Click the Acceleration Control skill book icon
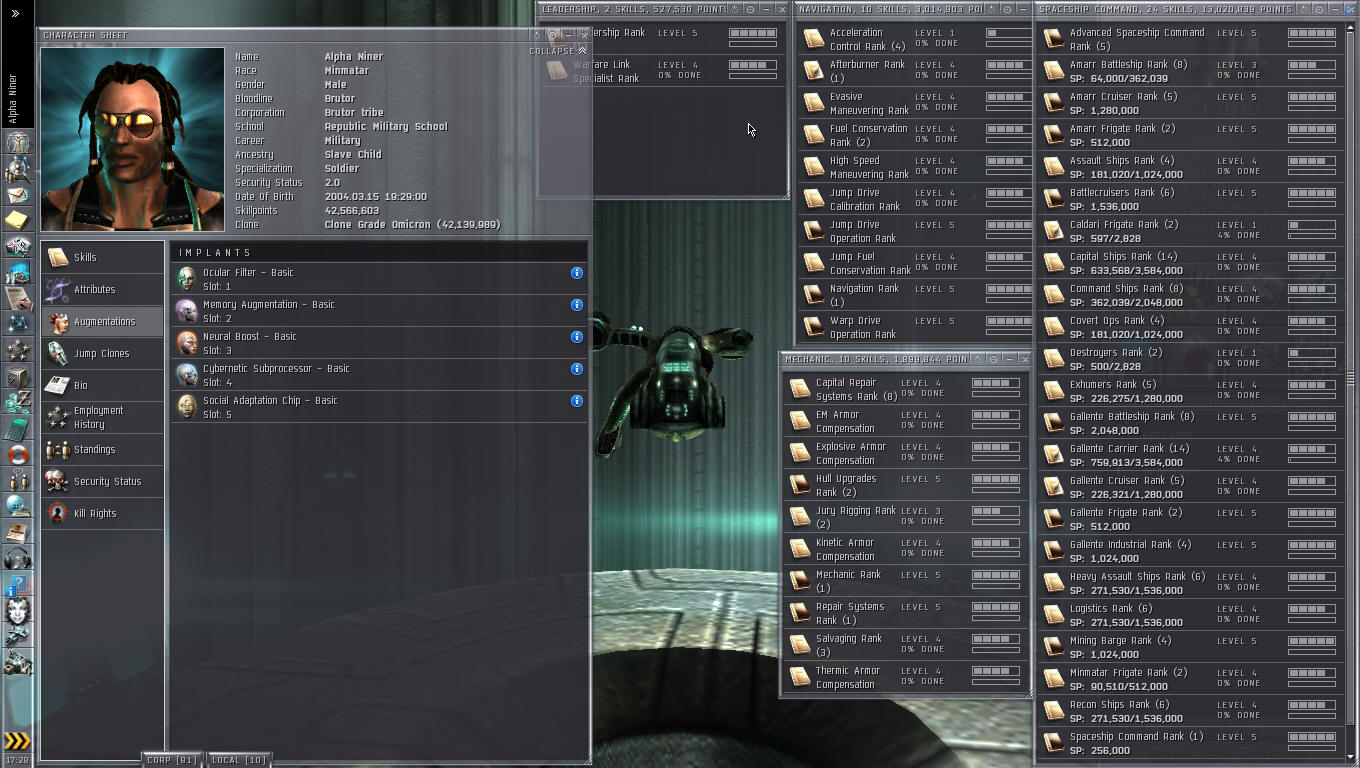Viewport: 1360px width, 768px height. click(x=813, y=39)
